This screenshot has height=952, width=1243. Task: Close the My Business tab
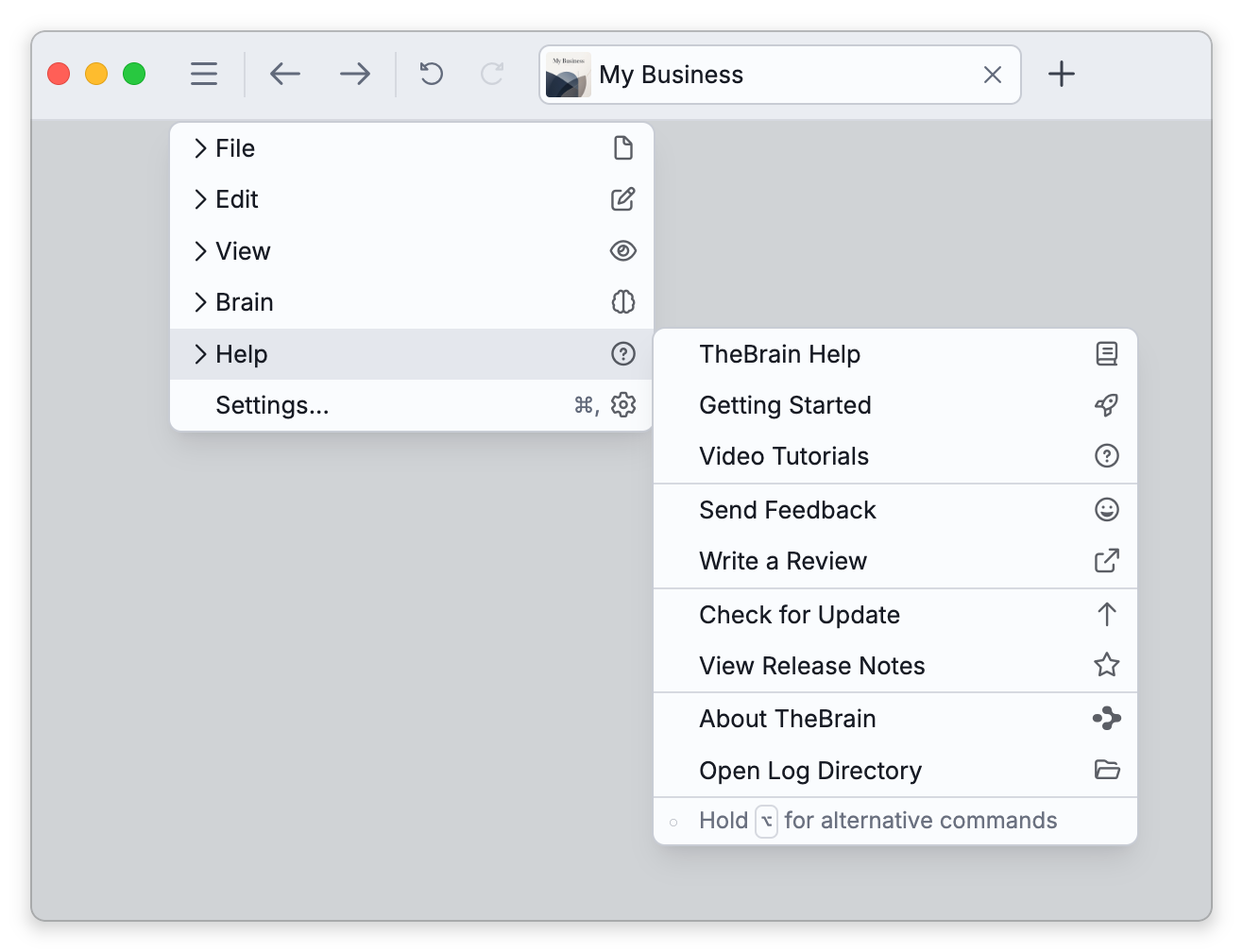click(993, 75)
